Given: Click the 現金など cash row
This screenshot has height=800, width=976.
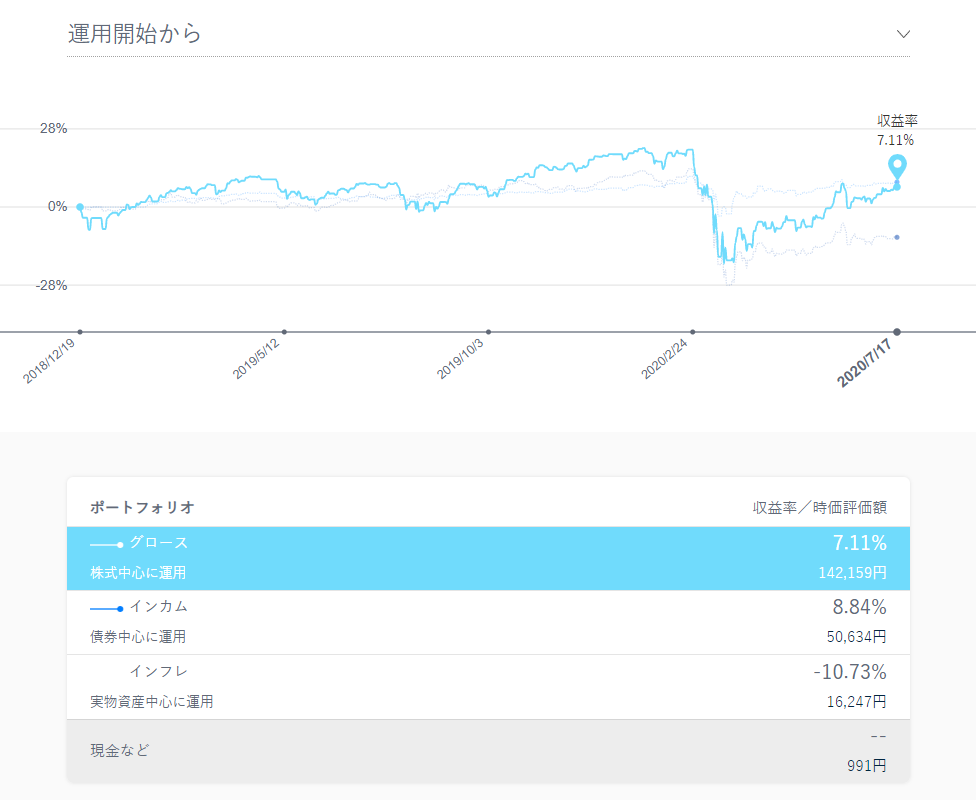Looking at the screenshot, I should [x=120, y=750].
